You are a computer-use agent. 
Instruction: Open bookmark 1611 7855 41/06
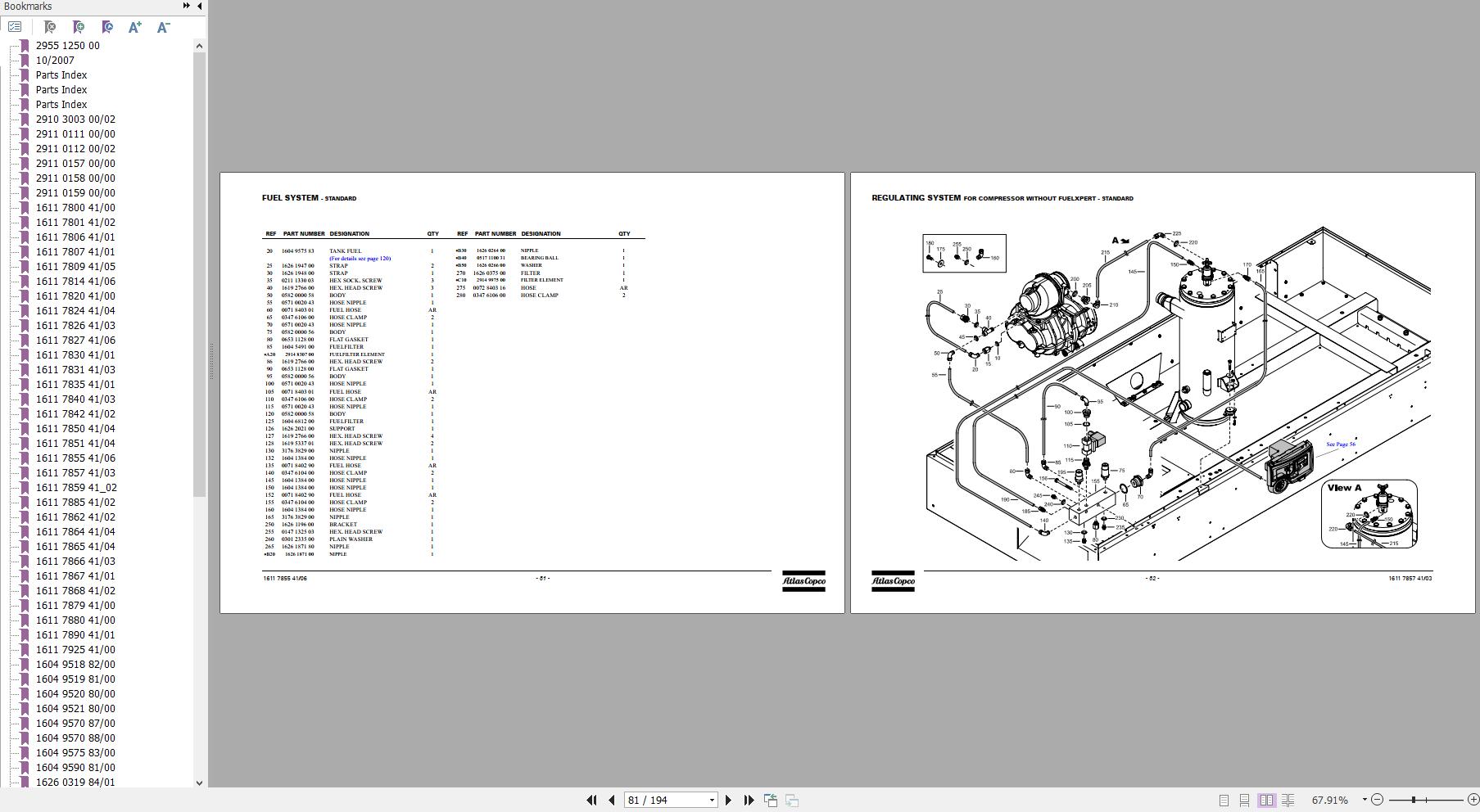[75, 458]
